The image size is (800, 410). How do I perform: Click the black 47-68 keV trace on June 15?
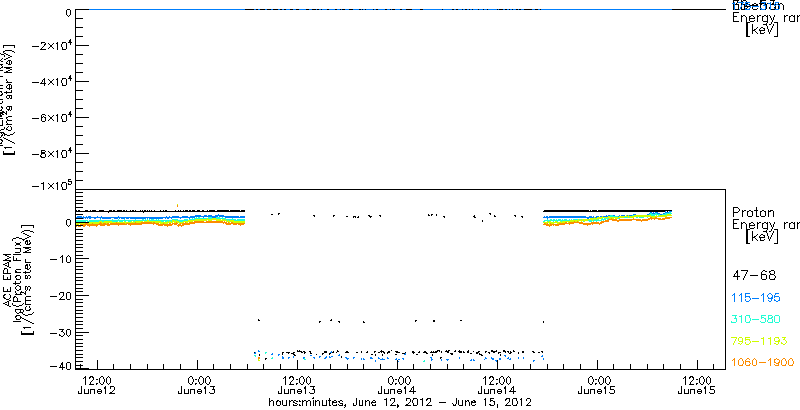coord(607,210)
